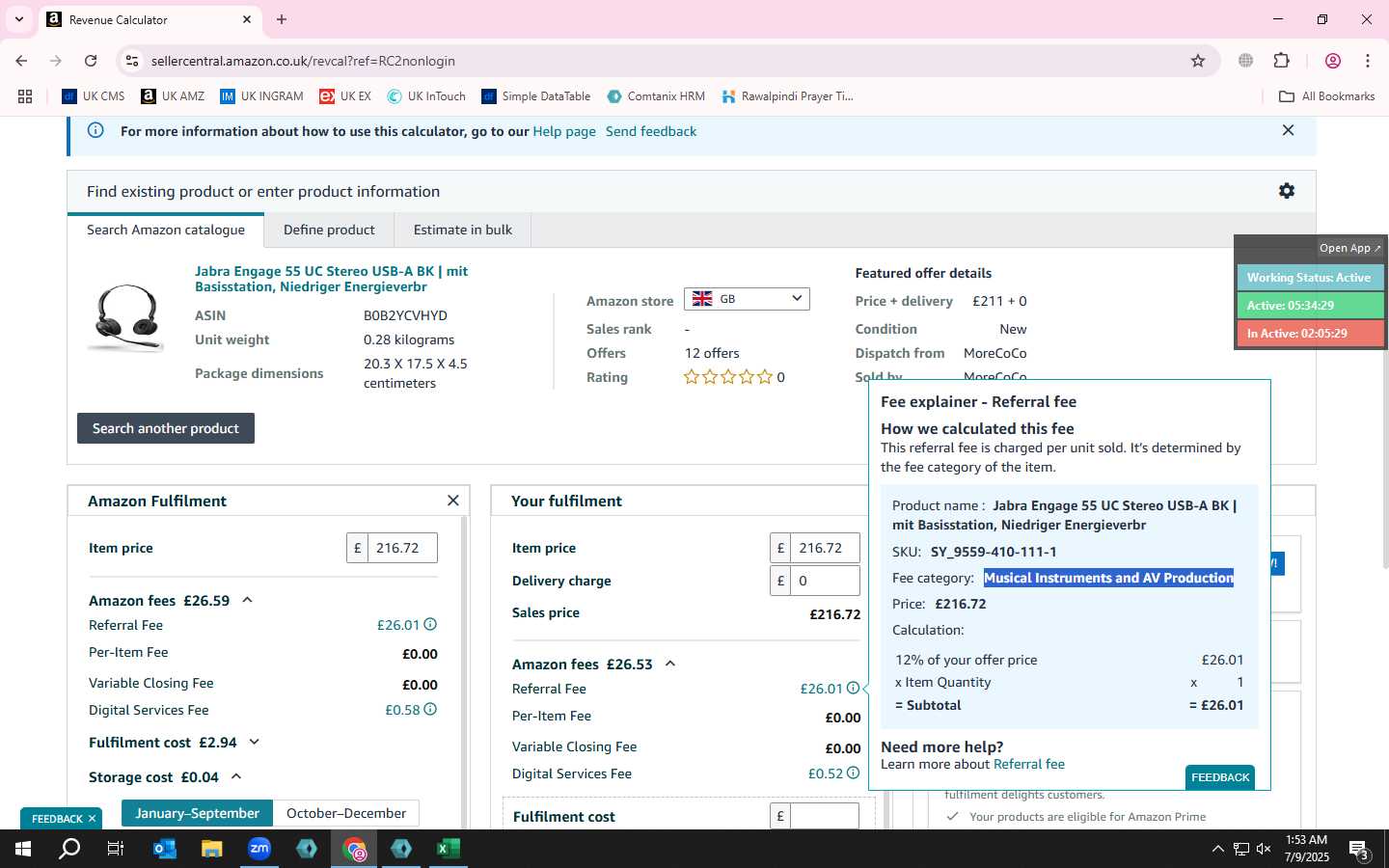This screenshot has height=868, width=1389.
Task: Open info icon beside Your fulfilment Referral Fee
Action: (x=853, y=688)
